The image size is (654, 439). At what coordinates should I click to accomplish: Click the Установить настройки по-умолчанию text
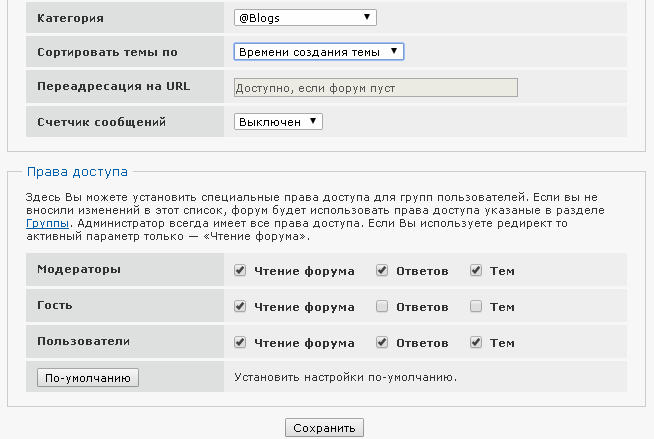pyautogui.click(x=345, y=378)
